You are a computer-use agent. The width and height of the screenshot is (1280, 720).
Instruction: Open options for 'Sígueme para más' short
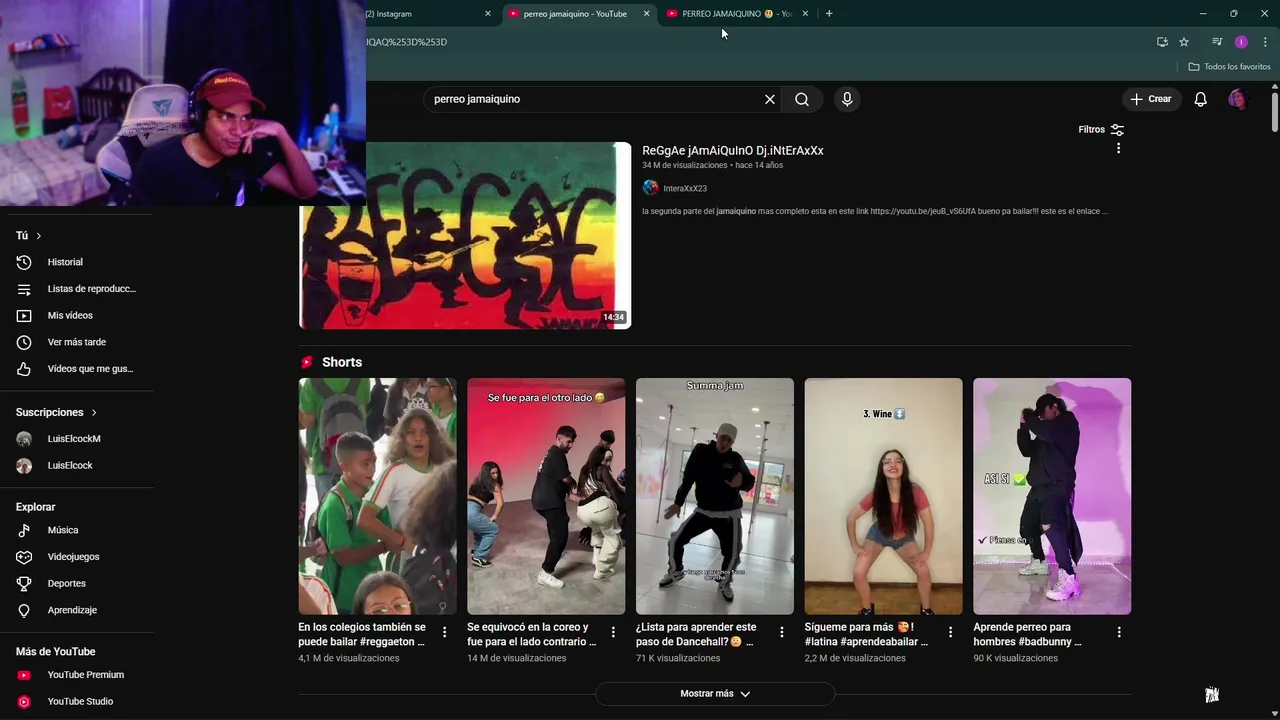pyautogui.click(x=950, y=632)
